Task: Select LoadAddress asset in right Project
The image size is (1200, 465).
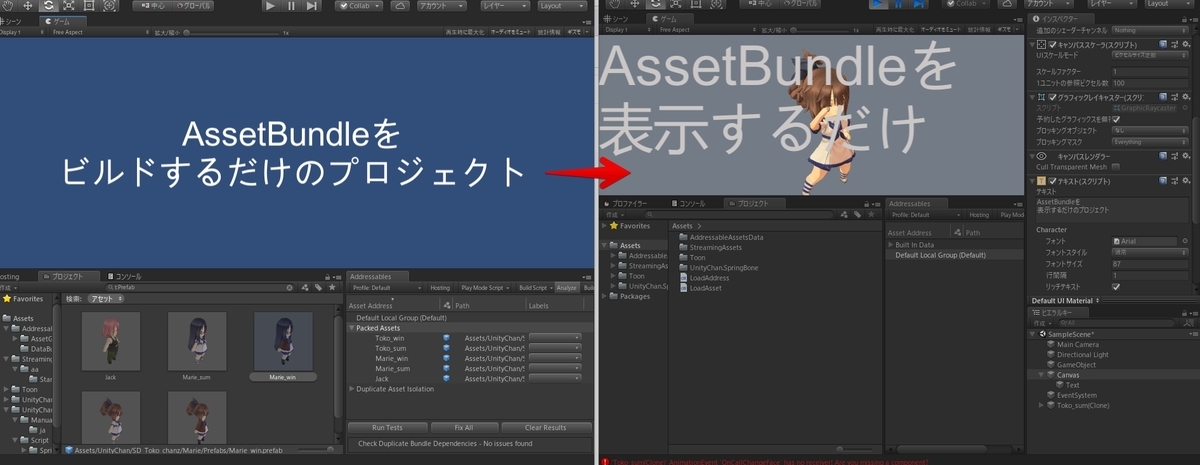Action: coord(709,277)
